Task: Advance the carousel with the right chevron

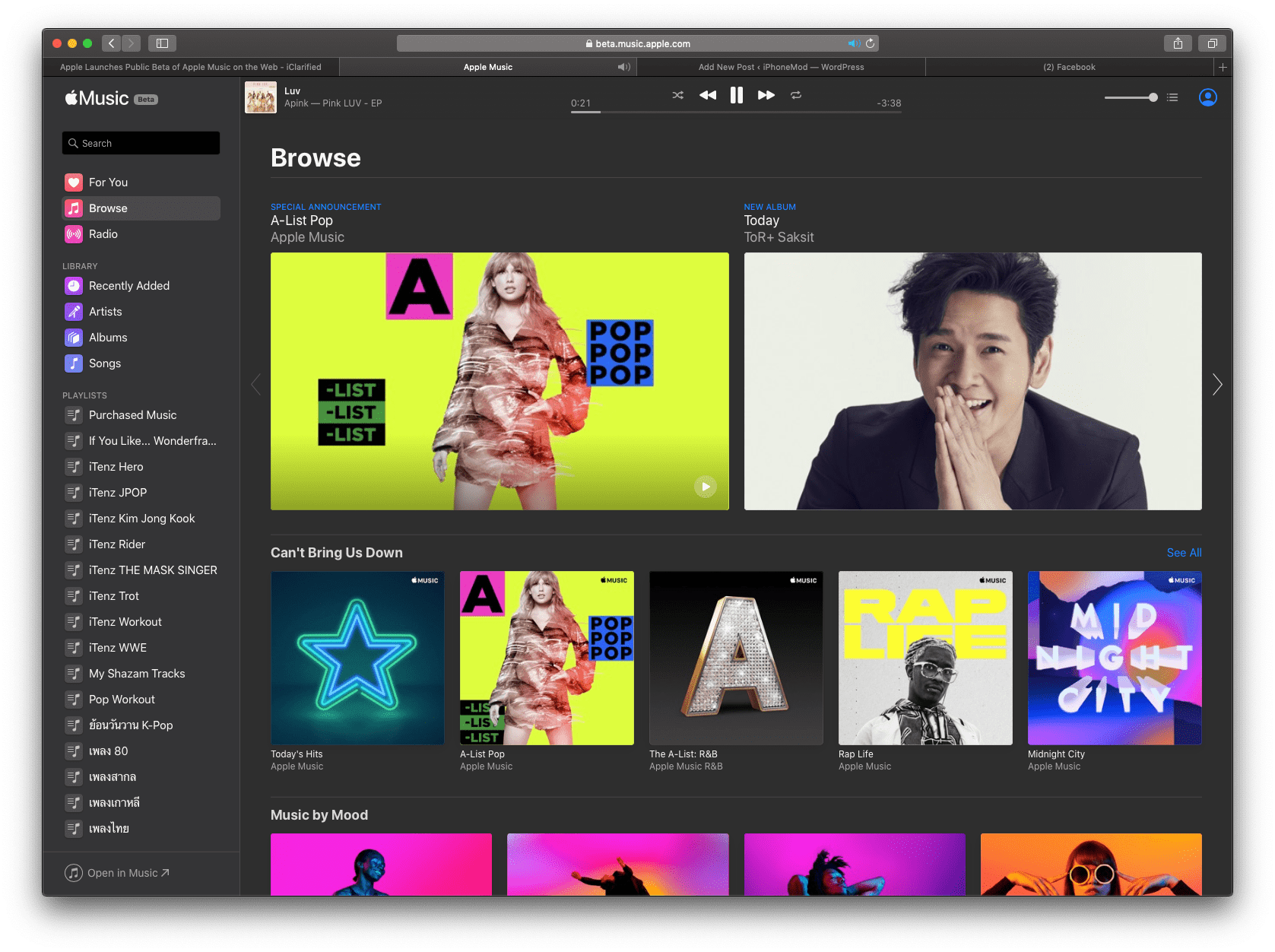Action: point(1217,385)
